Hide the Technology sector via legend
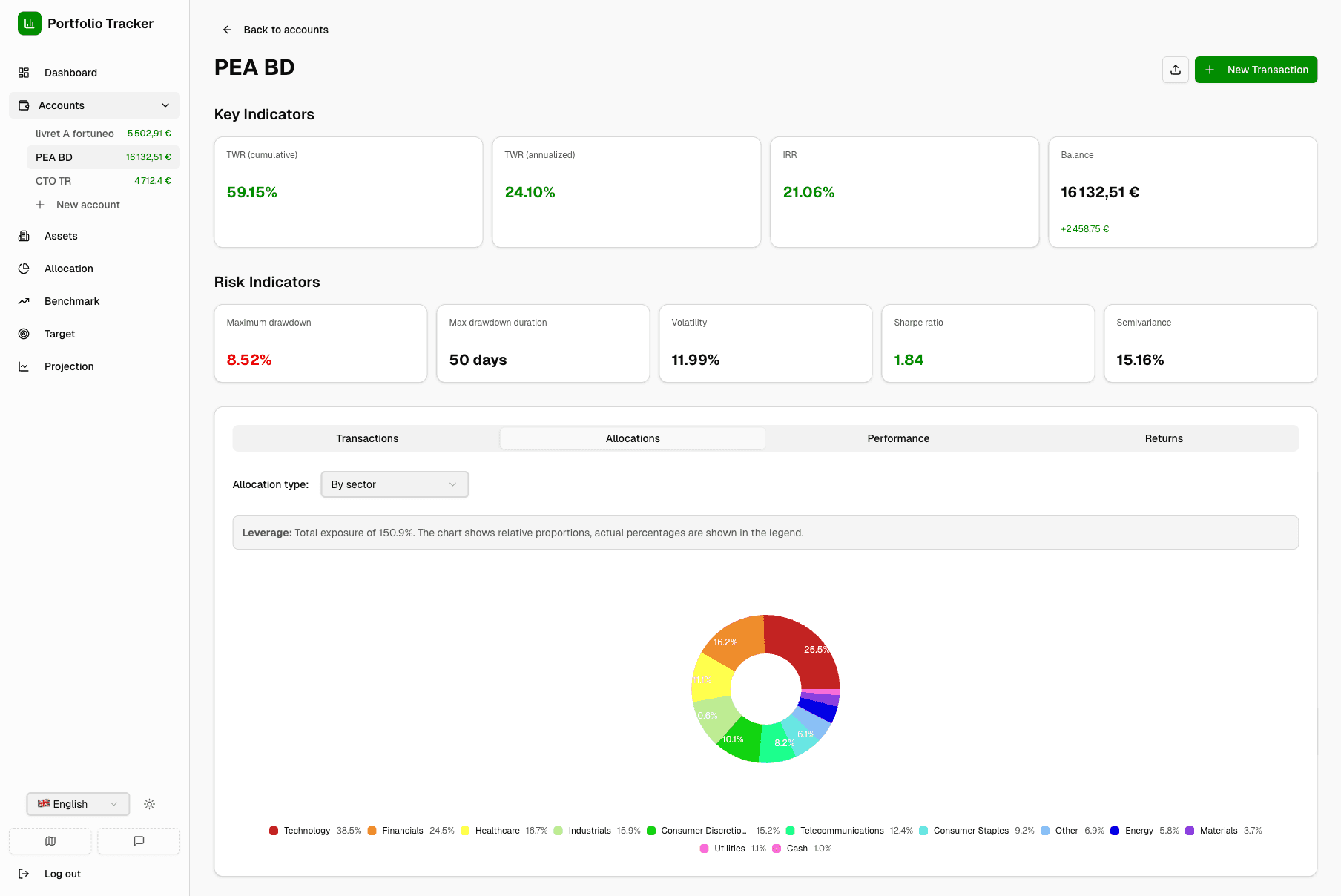The width and height of the screenshot is (1341, 896). click(308, 831)
